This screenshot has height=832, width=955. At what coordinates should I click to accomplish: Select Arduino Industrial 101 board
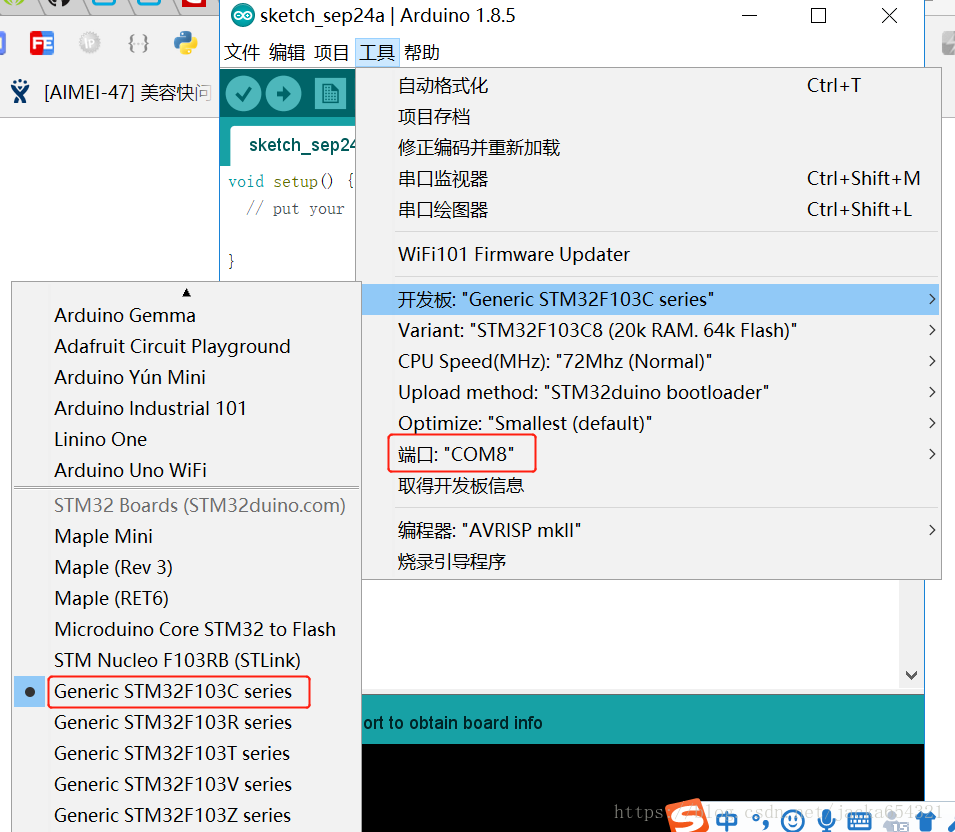point(186,409)
